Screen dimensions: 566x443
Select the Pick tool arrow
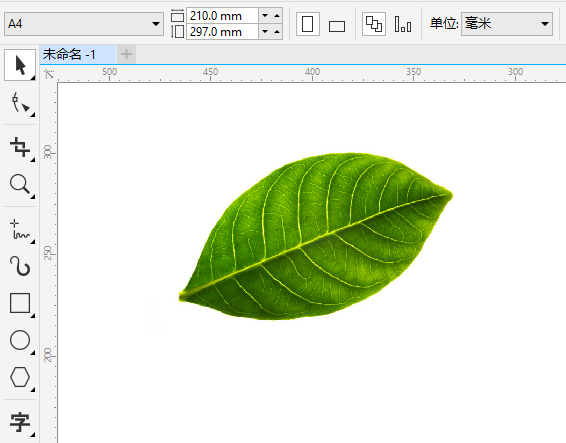20,65
